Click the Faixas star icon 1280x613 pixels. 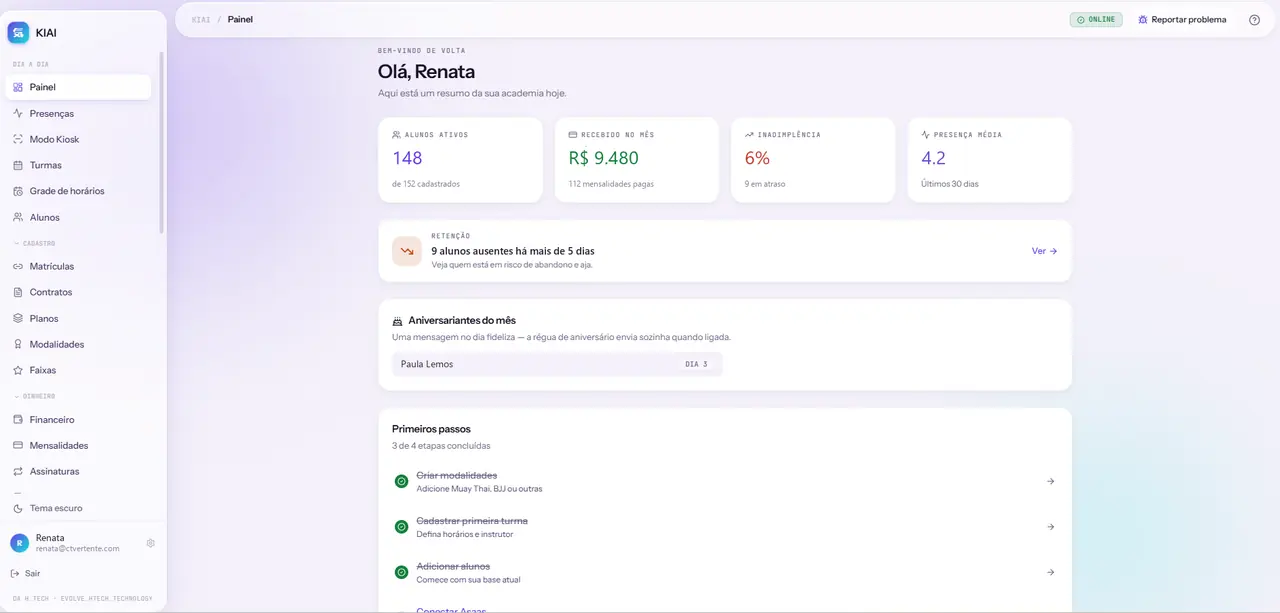18,370
